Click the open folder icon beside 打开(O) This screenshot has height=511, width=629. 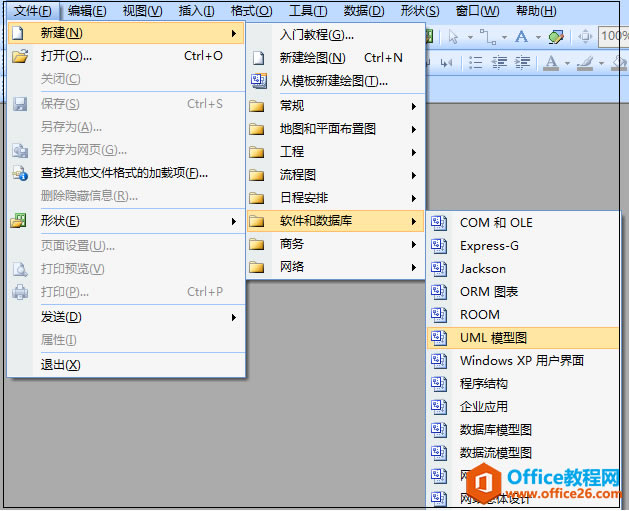[x=20, y=56]
